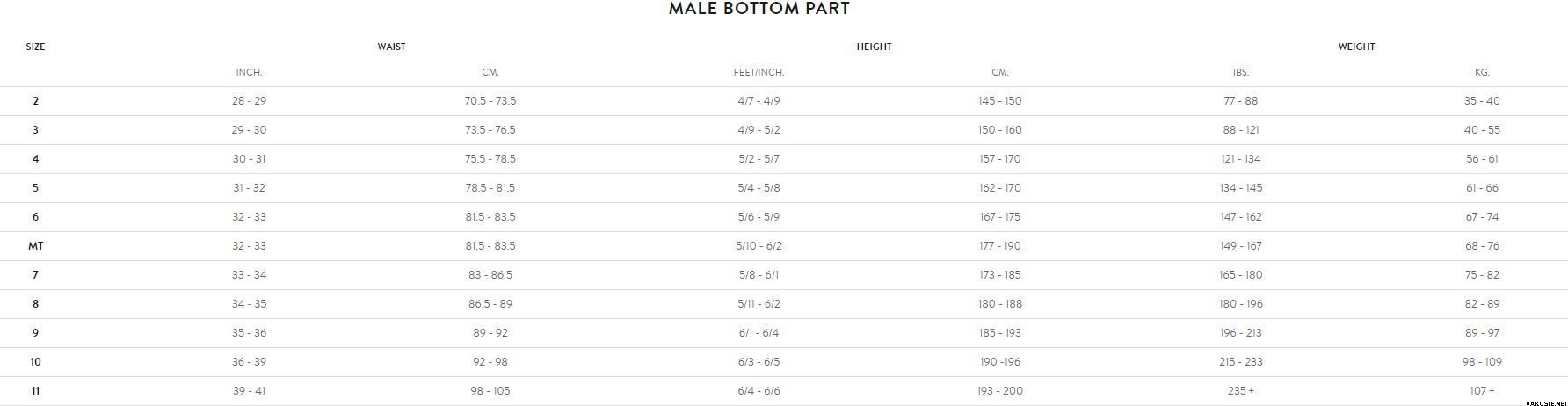Click weight cell 235 +
The height and width of the screenshot is (406, 1568).
(1240, 391)
